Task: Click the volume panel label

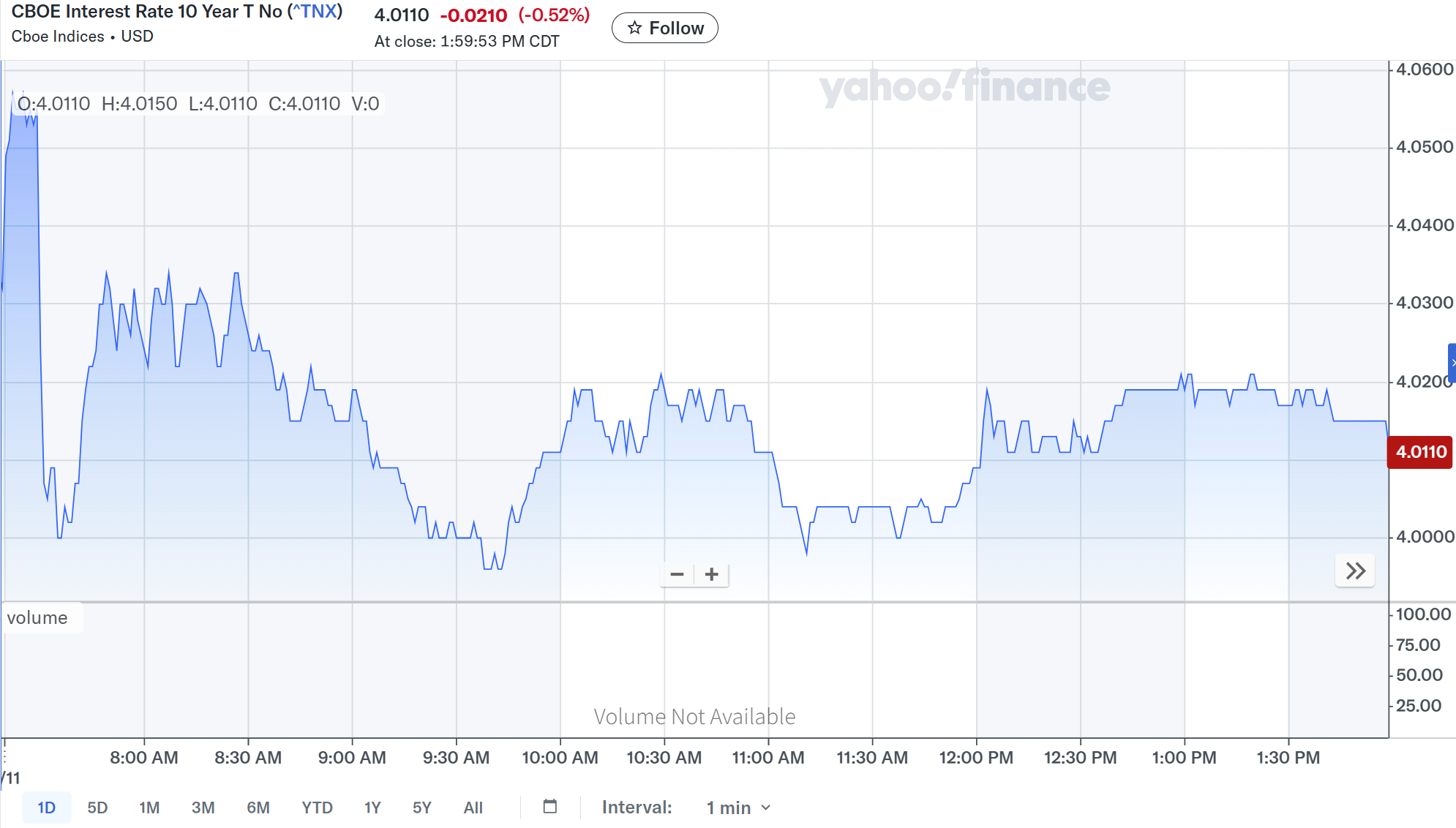Action: [x=37, y=618]
